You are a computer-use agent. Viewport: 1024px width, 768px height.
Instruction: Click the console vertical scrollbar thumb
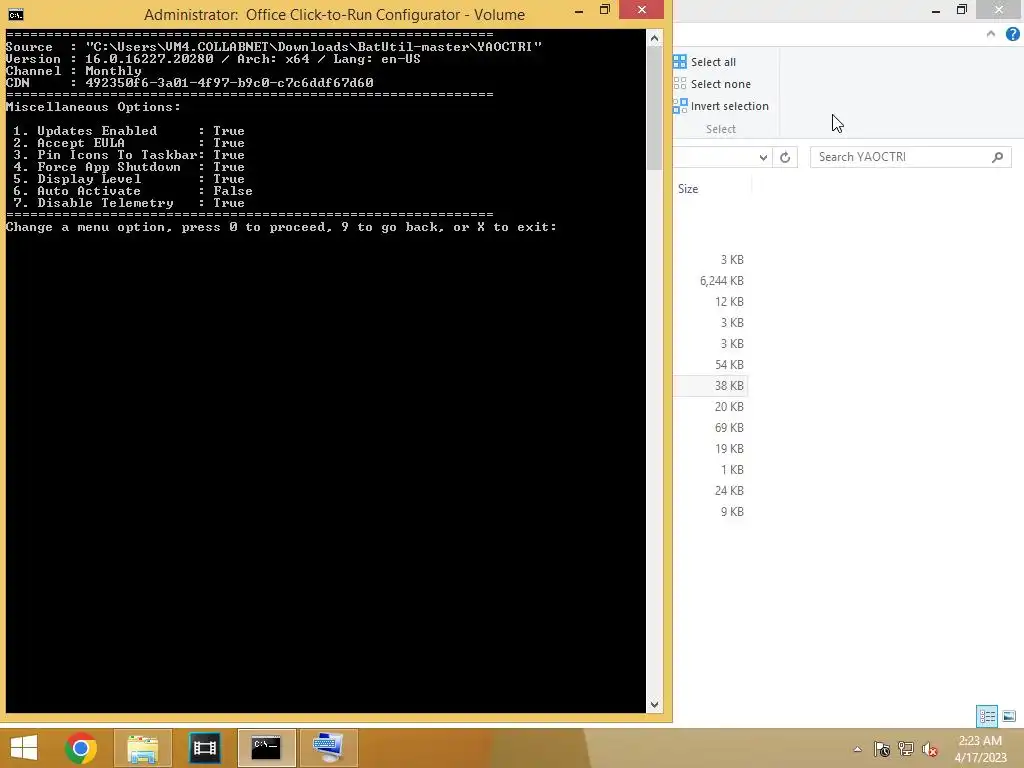[x=654, y=109]
